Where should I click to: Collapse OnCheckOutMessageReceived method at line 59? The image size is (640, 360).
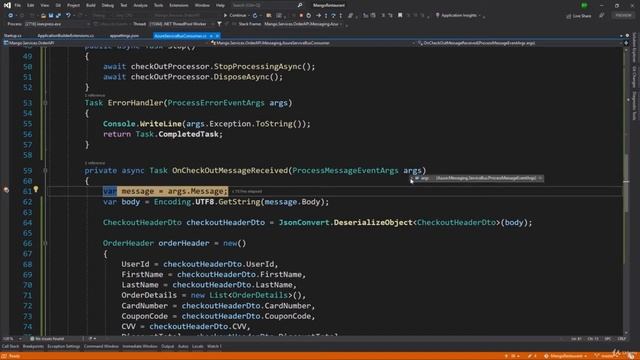[45, 171]
